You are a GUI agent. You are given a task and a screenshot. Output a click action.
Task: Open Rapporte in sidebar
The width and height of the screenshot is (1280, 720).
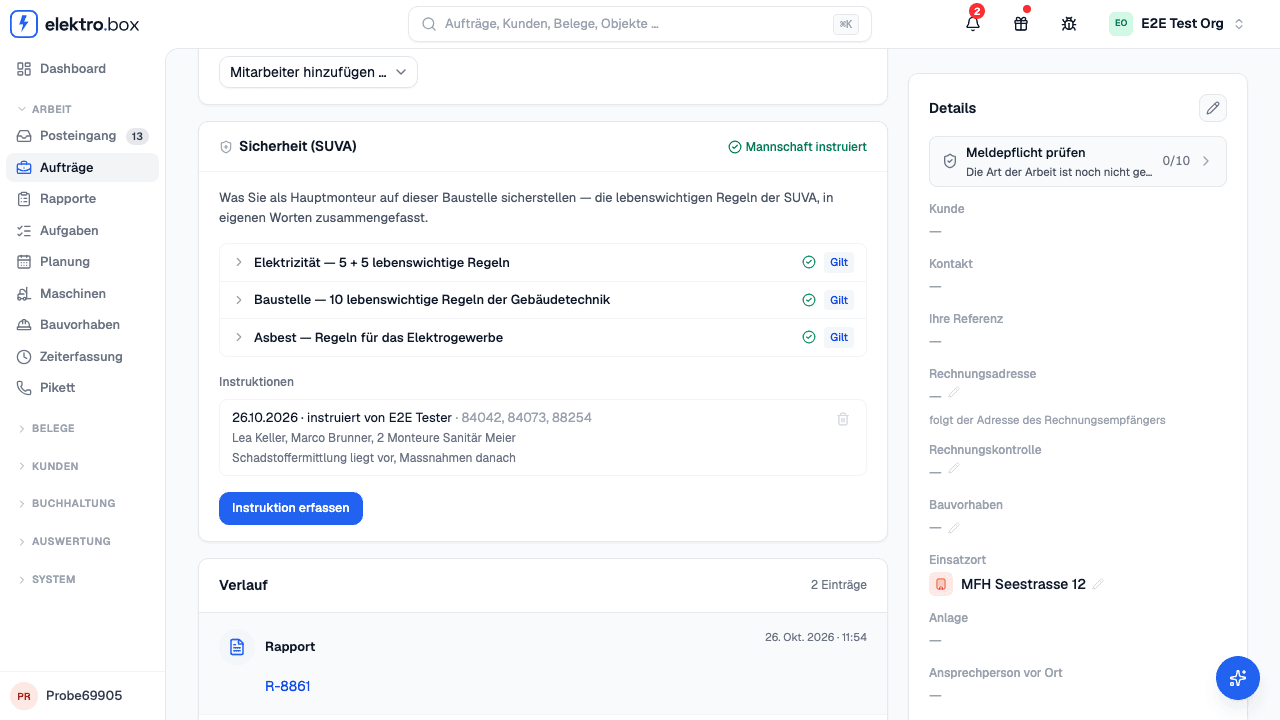82,199
